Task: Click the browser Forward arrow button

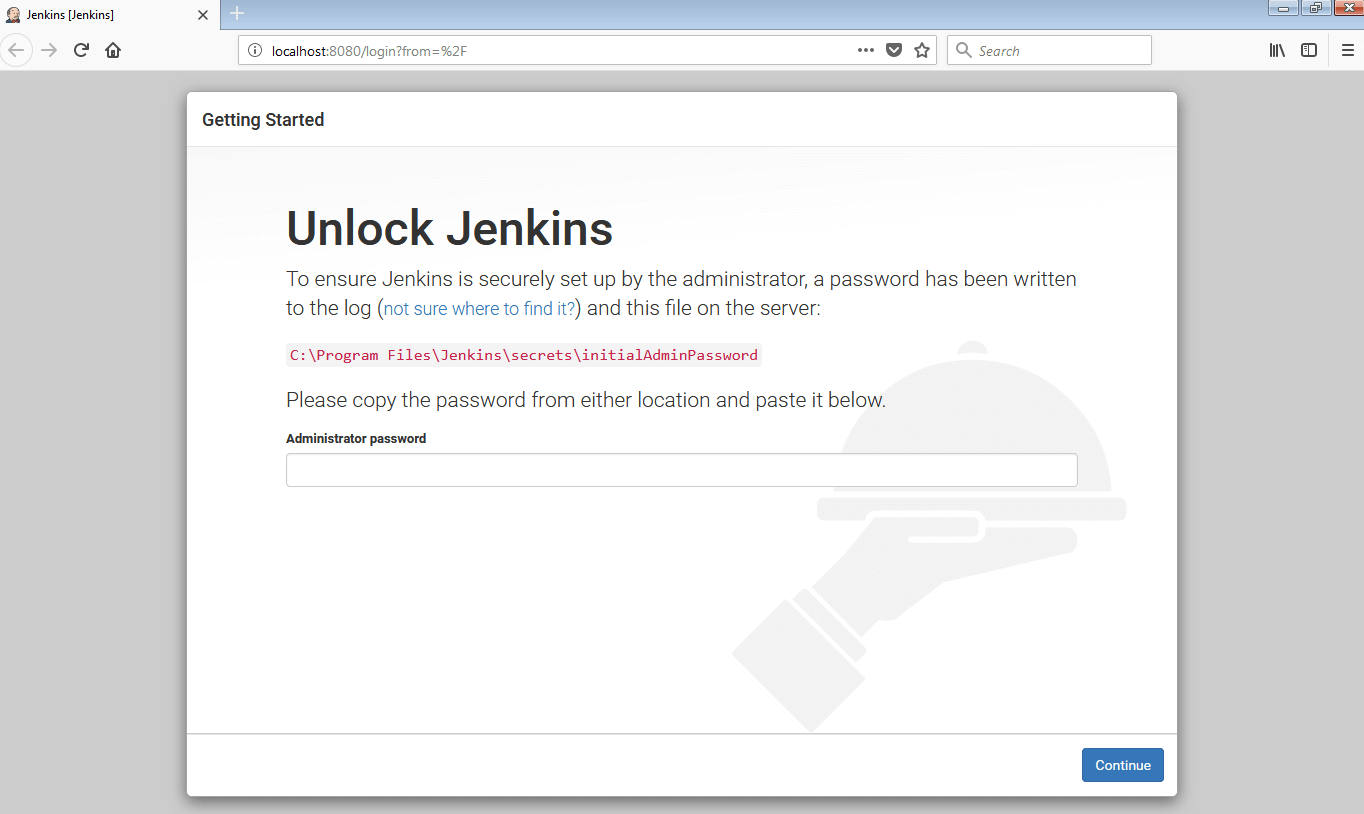Action: (49, 50)
